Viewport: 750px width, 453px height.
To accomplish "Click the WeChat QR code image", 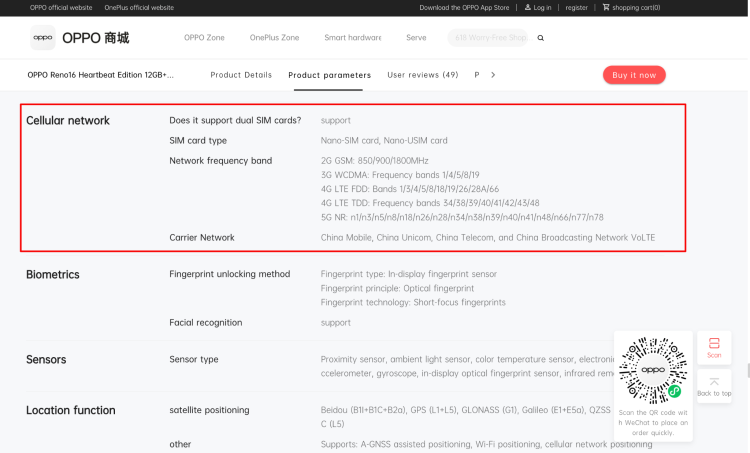I will pyautogui.click(x=653, y=370).
